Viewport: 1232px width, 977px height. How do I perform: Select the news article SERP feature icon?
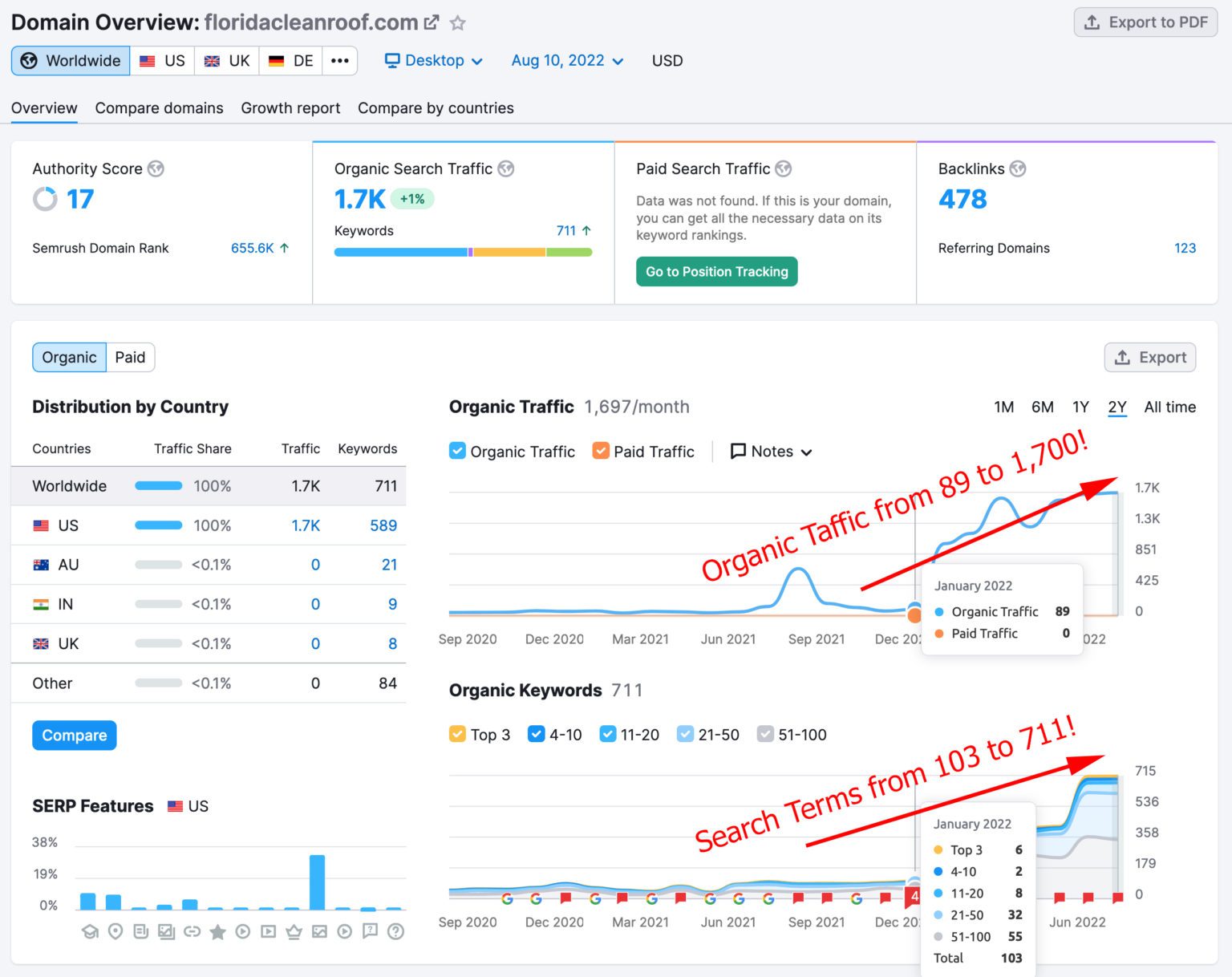click(141, 931)
